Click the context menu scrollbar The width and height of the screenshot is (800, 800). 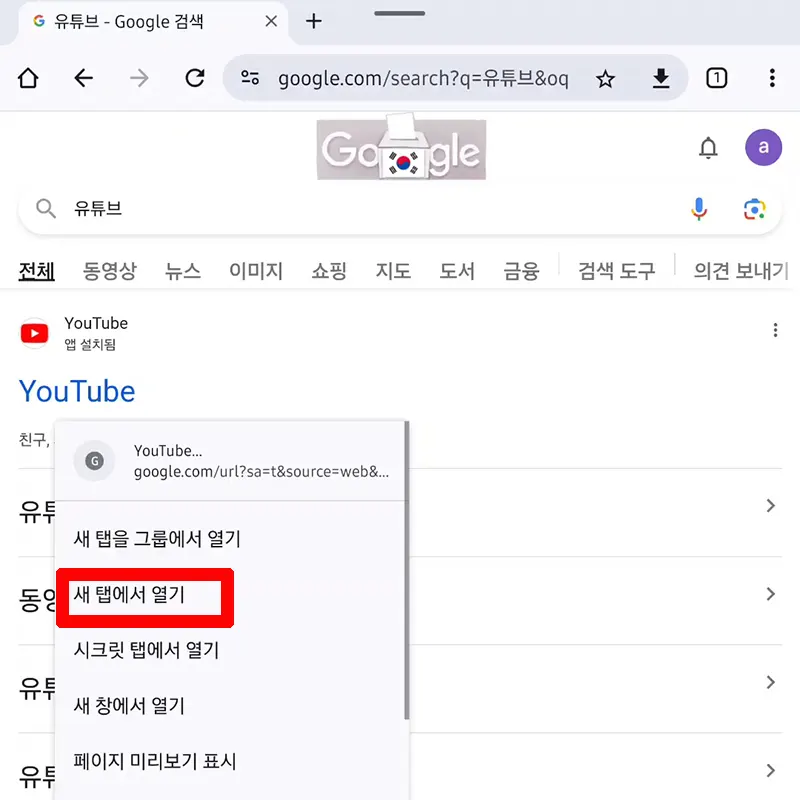407,570
